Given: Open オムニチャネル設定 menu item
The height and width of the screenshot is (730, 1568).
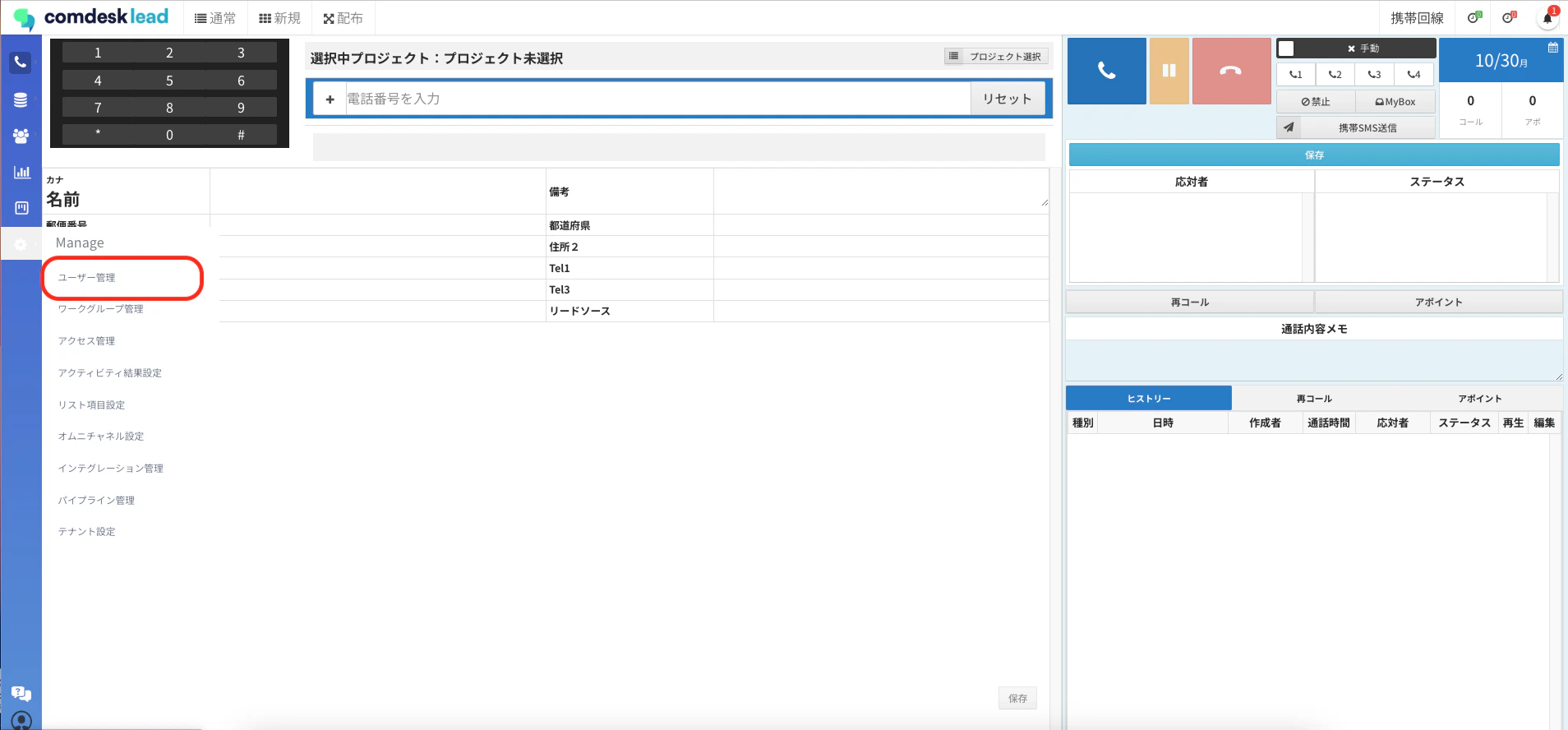Looking at the screenshot, I should click(100, 437).
